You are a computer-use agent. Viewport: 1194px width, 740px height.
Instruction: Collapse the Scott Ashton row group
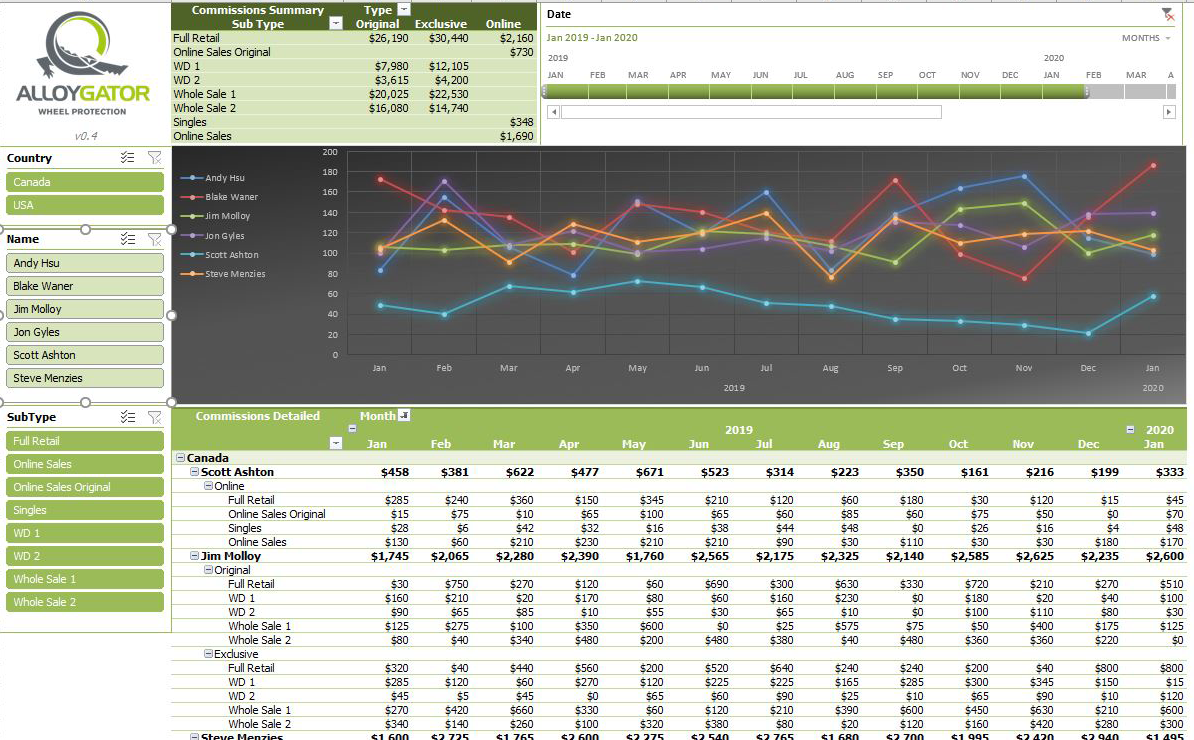[x=194, y=472]
